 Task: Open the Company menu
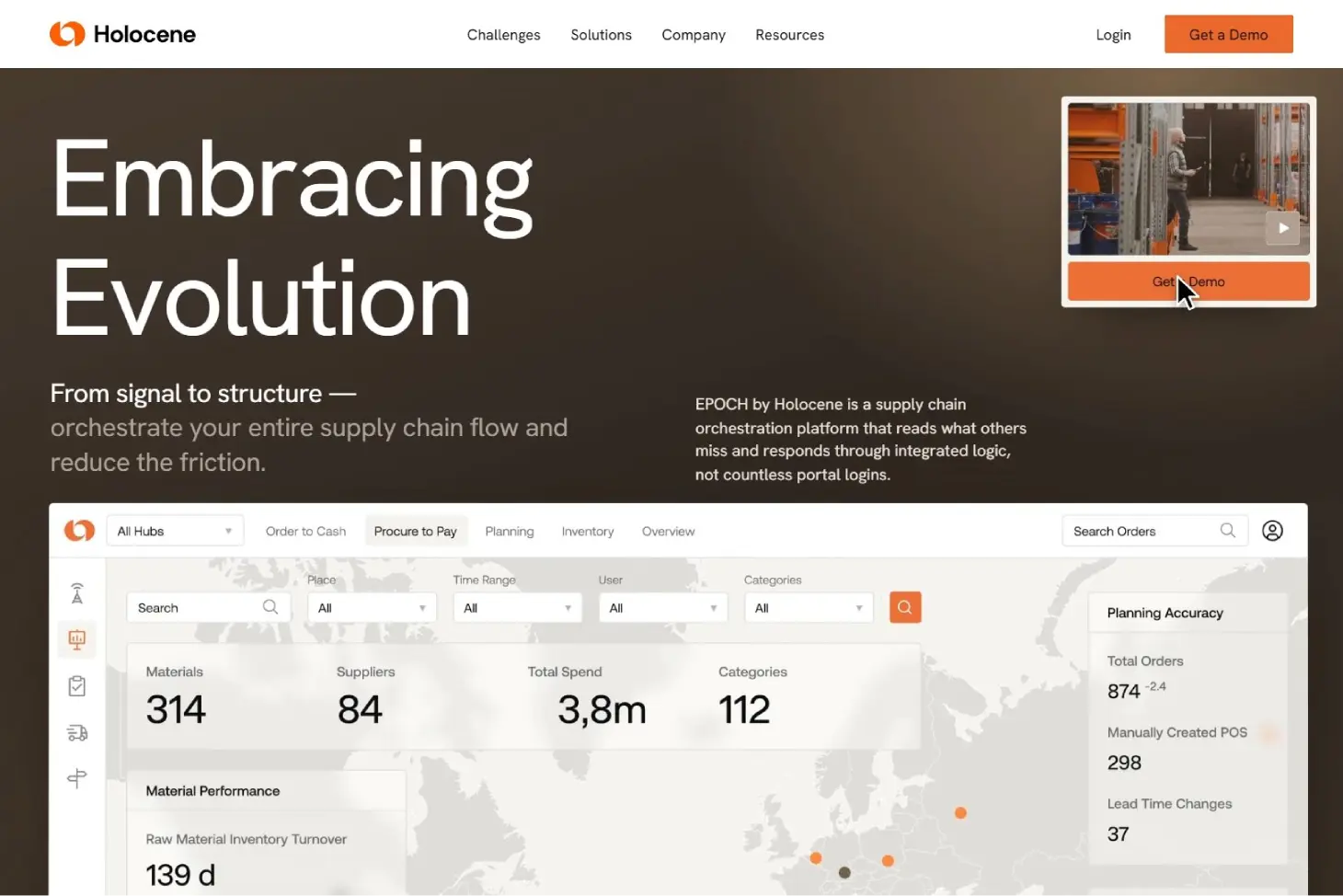[x=694, y=35]
